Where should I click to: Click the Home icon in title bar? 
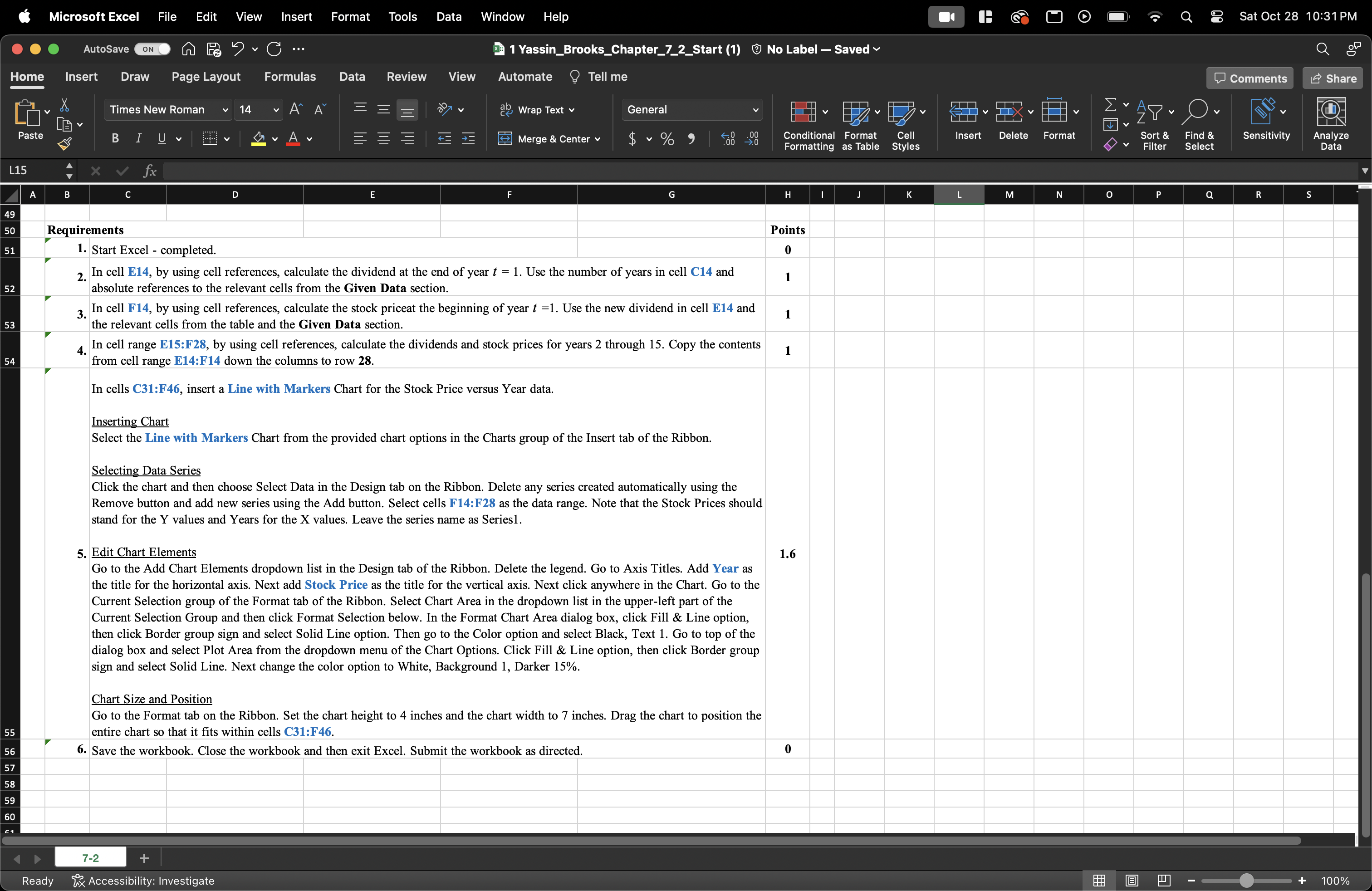(x=188, y=49)
